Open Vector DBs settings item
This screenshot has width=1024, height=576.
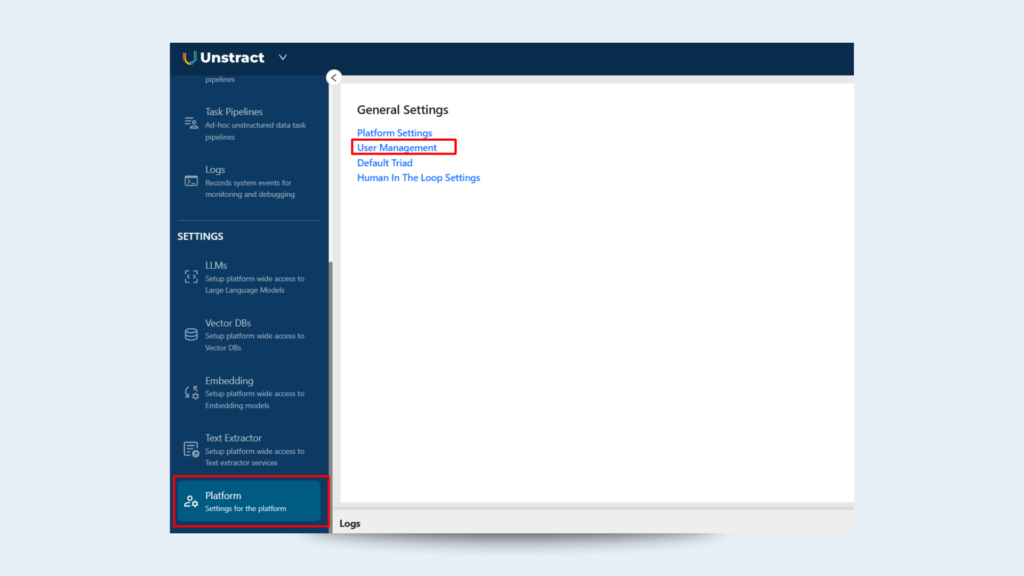coord(249,335)
